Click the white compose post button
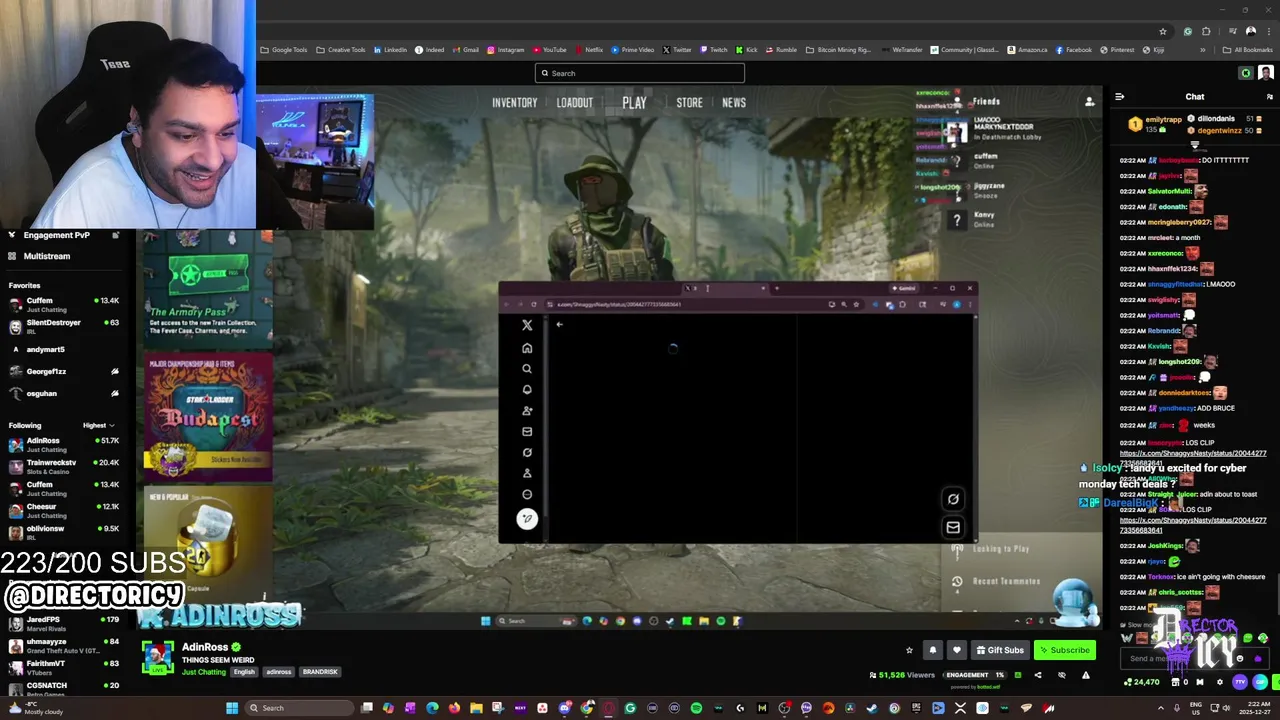1280x720 pixels. [527, 518]
